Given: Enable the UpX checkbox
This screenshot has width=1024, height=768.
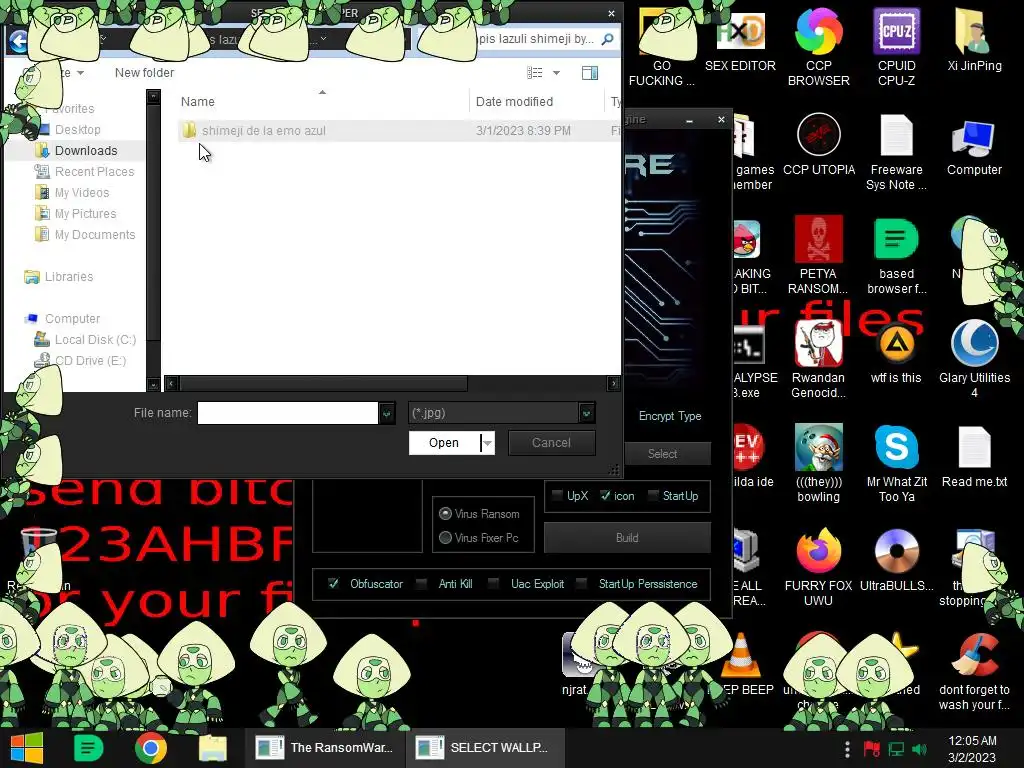Looking at the screenshot, I should [557, 496].
